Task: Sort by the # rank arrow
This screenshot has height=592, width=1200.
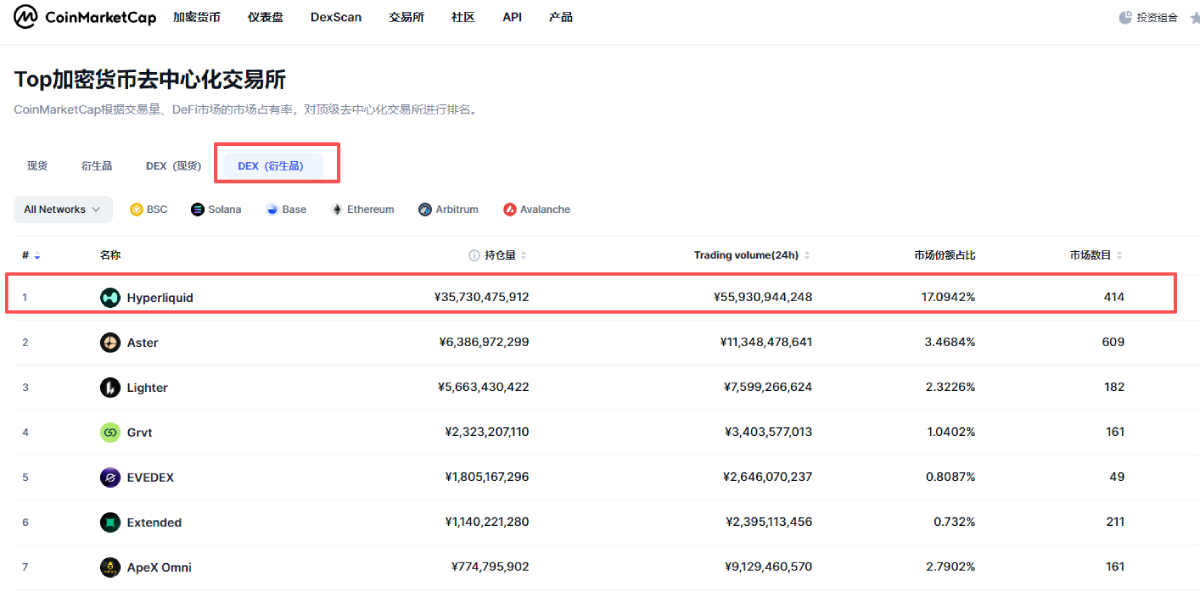Action: (x=38, y=256)
